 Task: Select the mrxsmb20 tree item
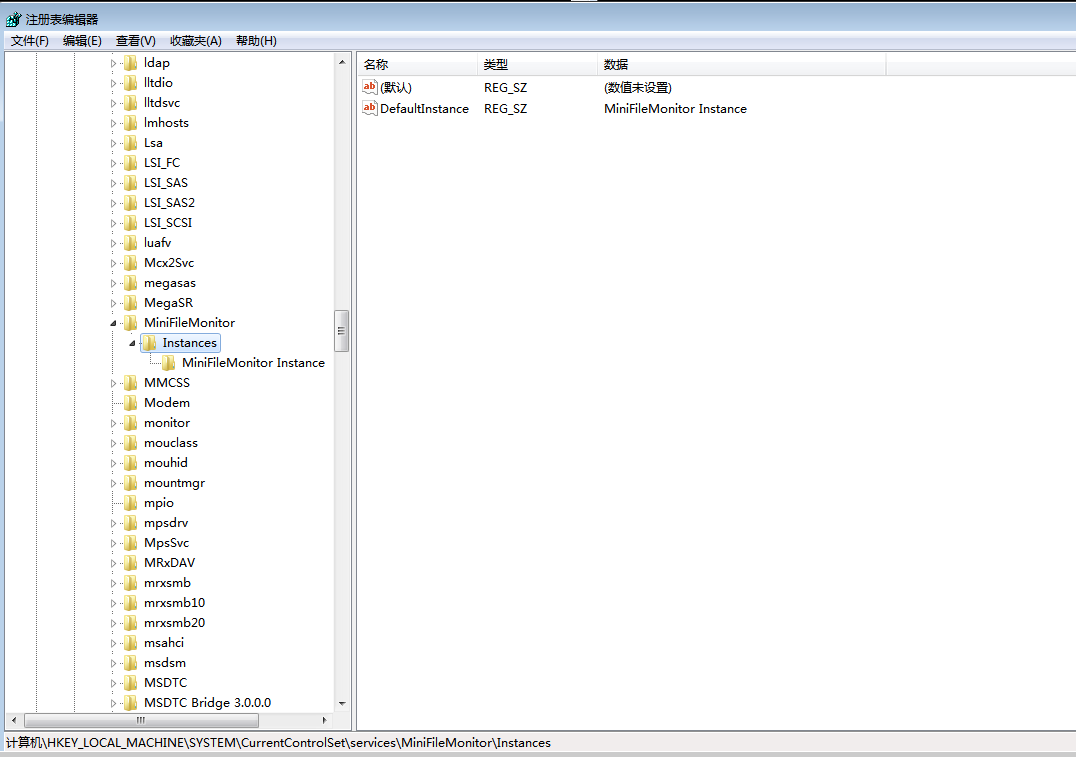pos(174,623)
